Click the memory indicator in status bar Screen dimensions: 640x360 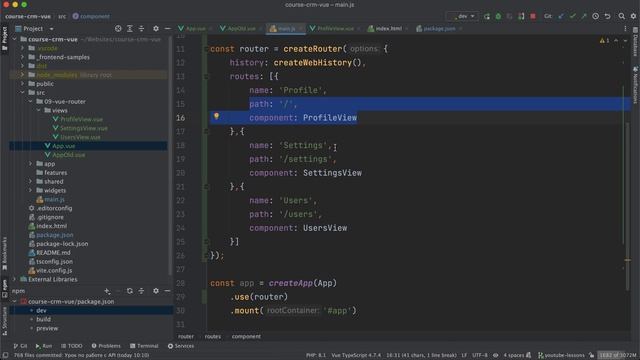618,355
